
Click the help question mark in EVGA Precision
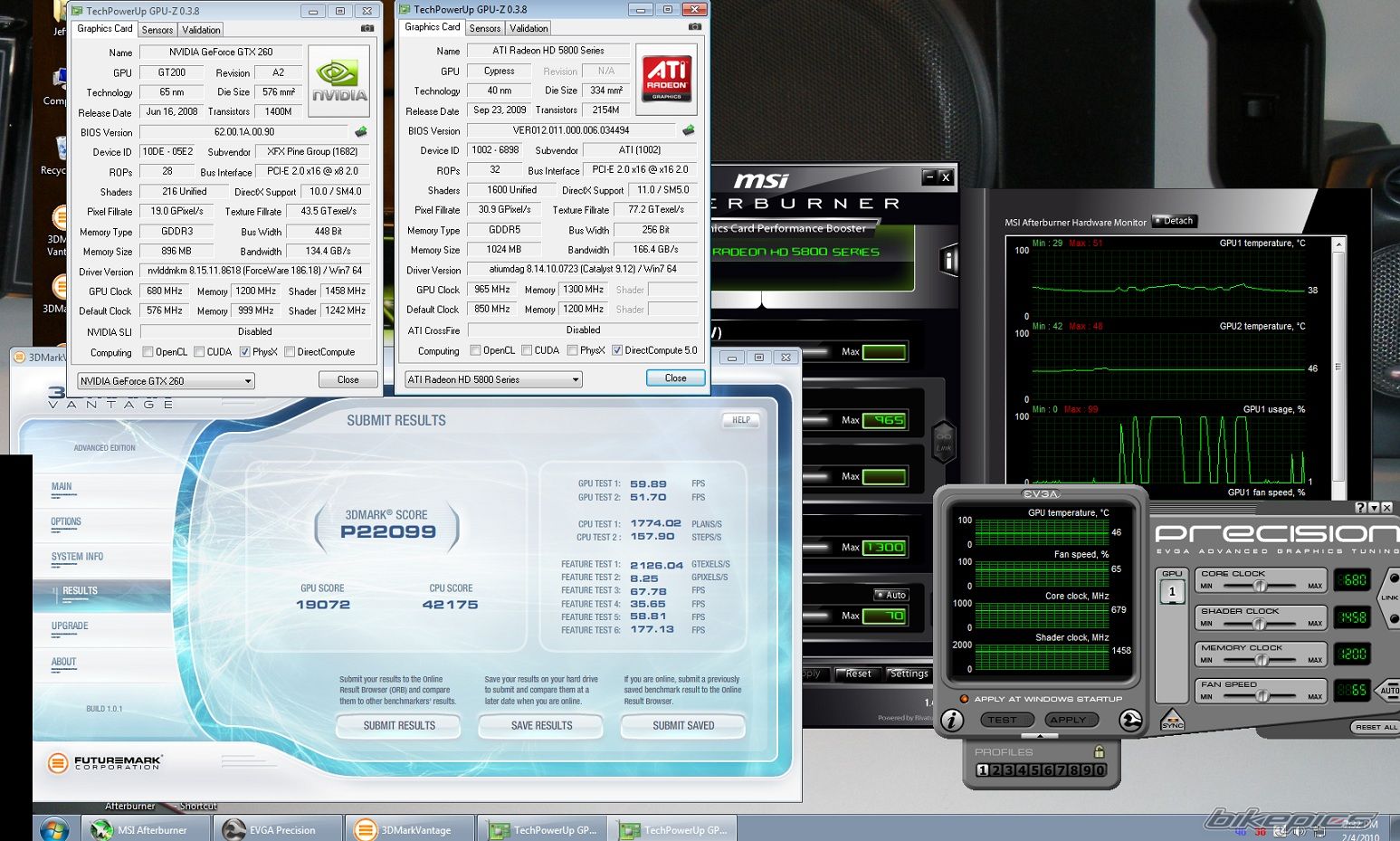click(x=1360, y=508)
